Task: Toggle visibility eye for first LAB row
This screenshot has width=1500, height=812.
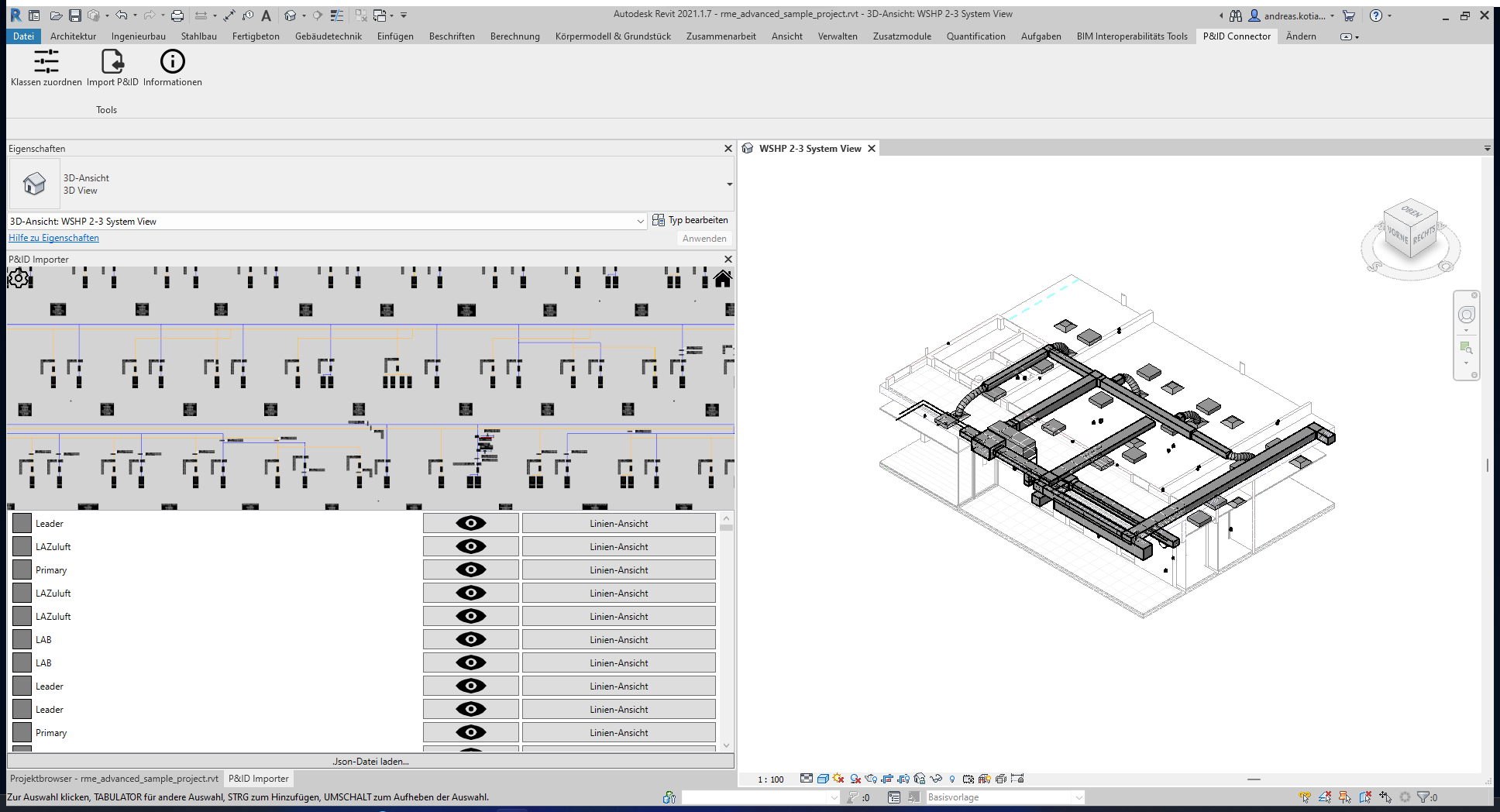Action: click(470, 640)
